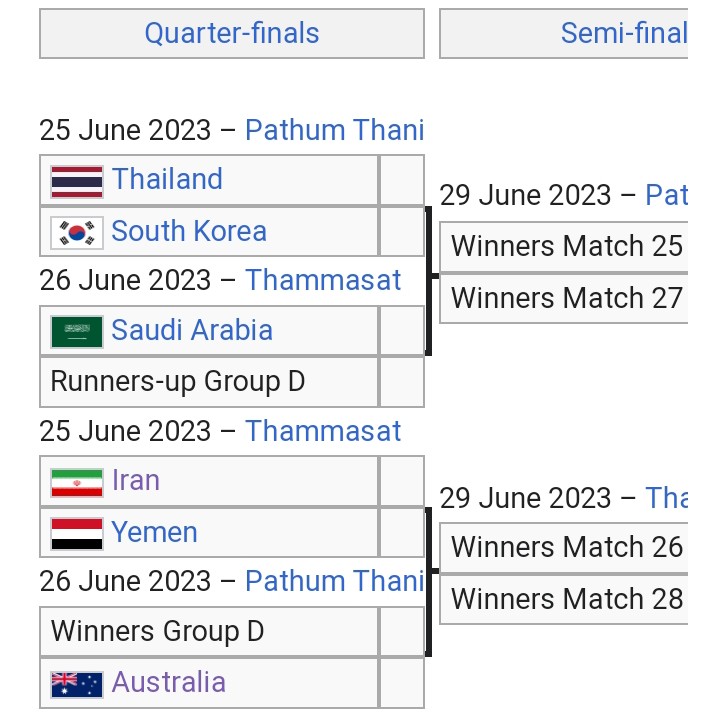The image size is (720, 715).
Task: Open the Semi-finals header link
Action: (x=624, y=33)
